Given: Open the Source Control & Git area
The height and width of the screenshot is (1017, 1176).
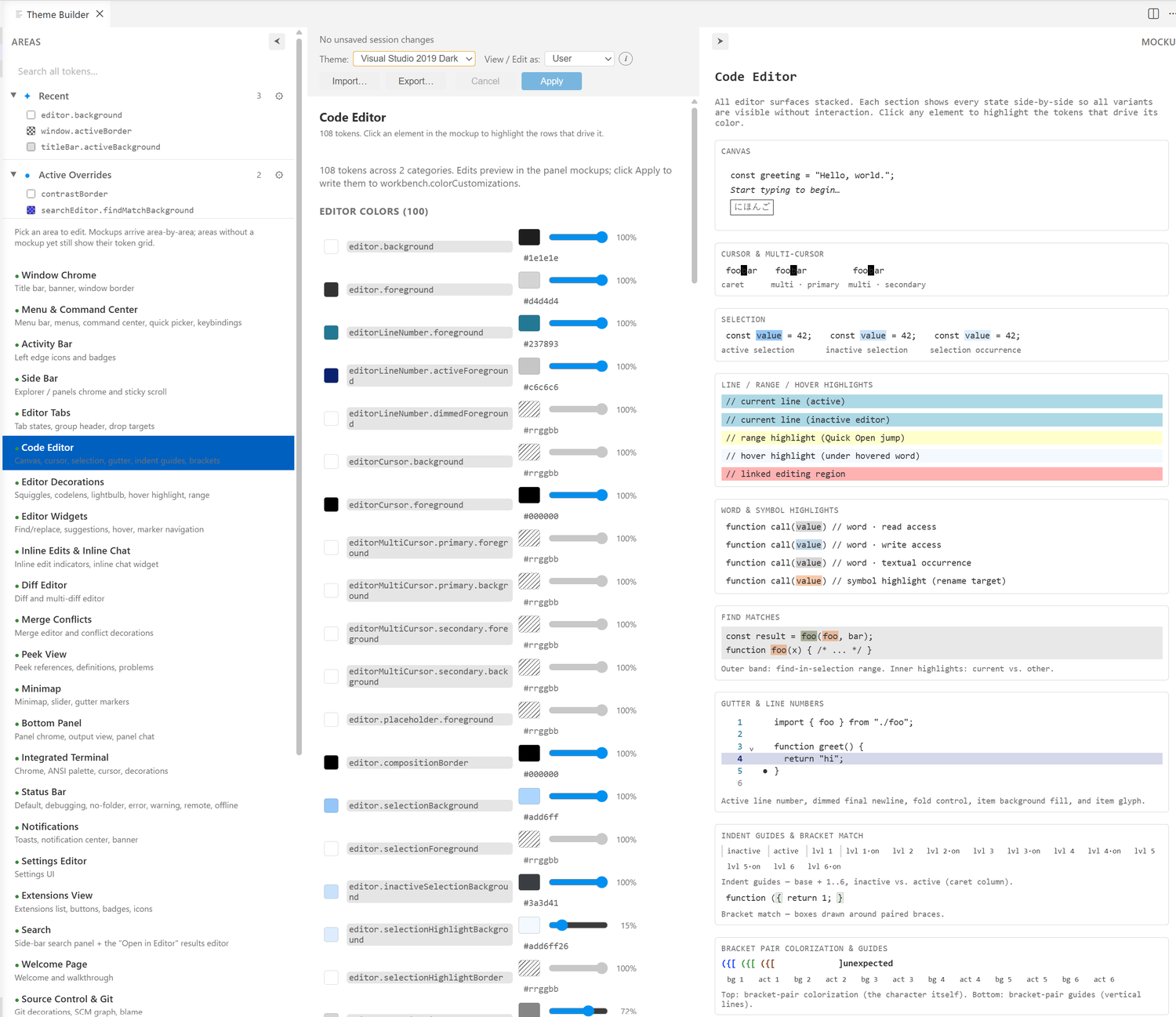Looking at the screenshot, I should (149, 1004).
